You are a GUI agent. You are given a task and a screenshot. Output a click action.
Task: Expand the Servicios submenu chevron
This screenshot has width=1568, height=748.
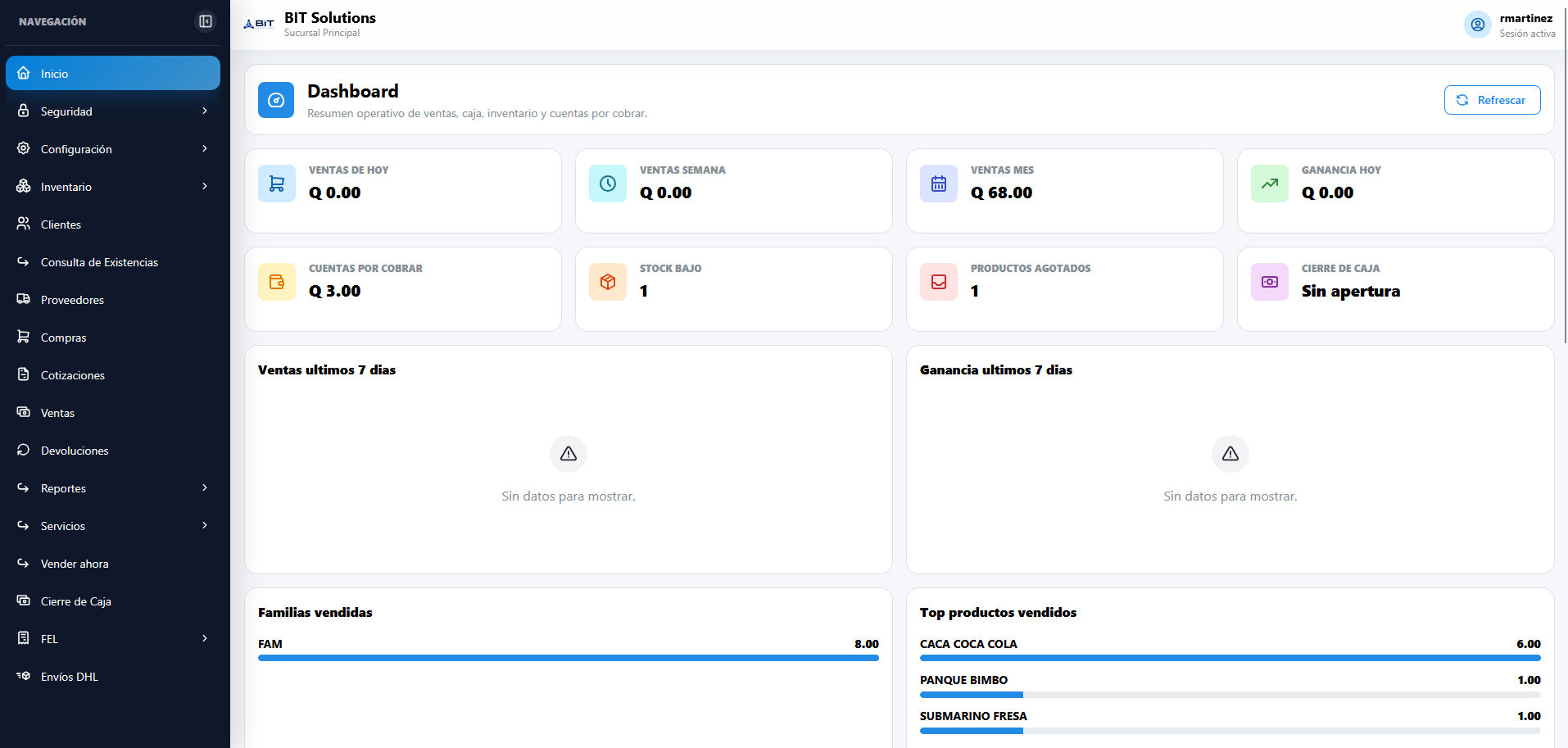click(x=205, y=525)
